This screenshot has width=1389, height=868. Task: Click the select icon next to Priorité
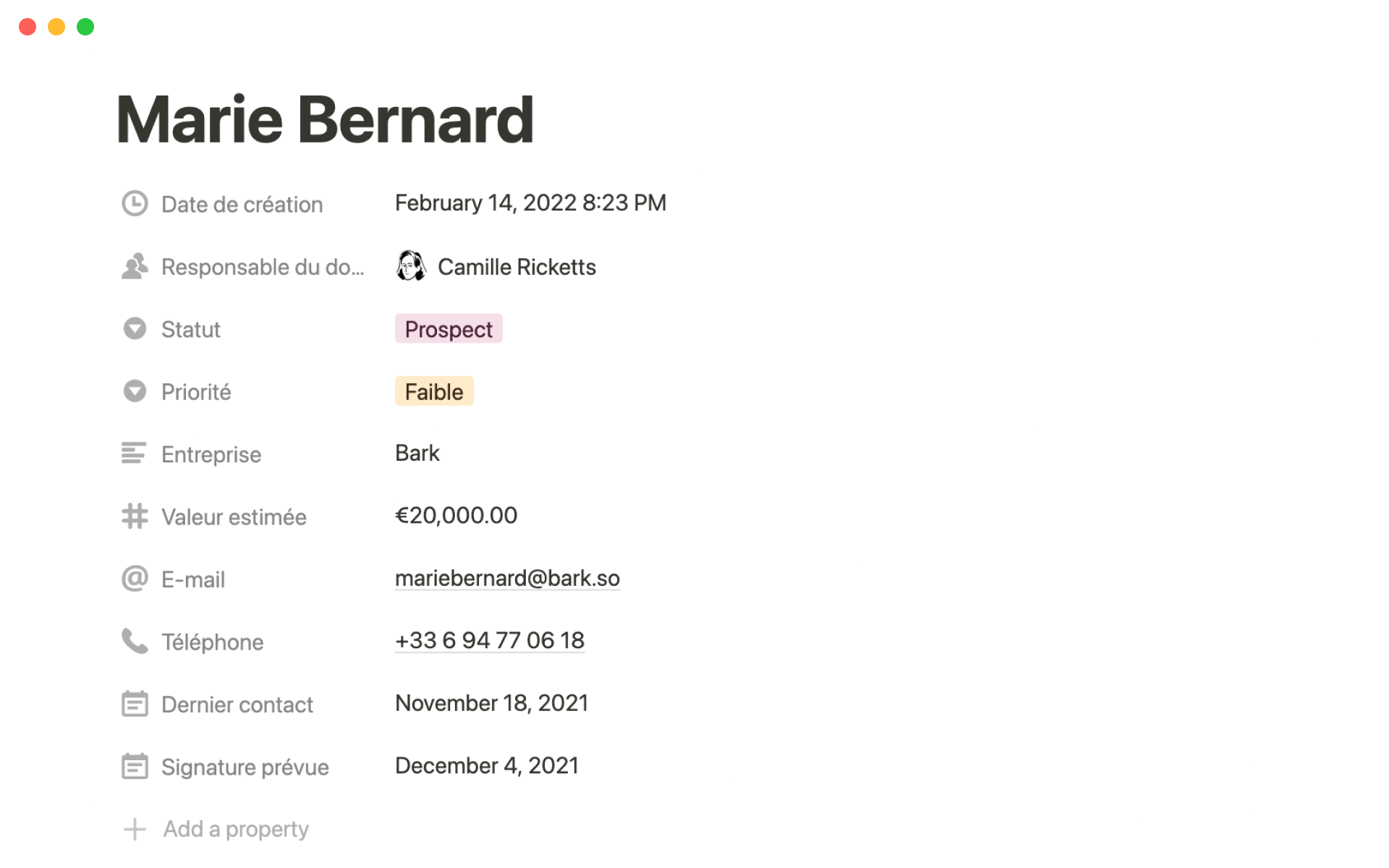tap(135, 391)
